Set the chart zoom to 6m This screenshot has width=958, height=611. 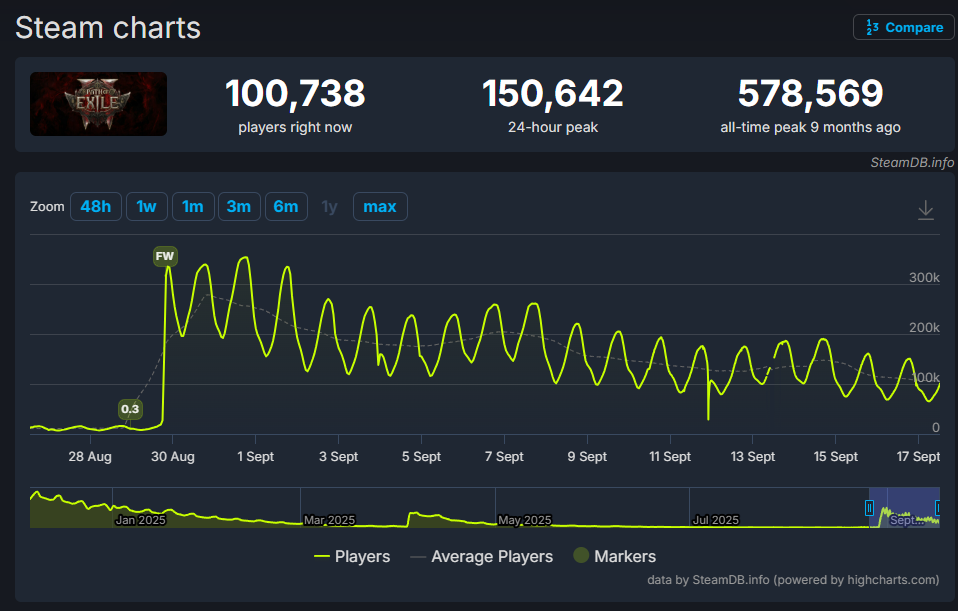[286, 207]
